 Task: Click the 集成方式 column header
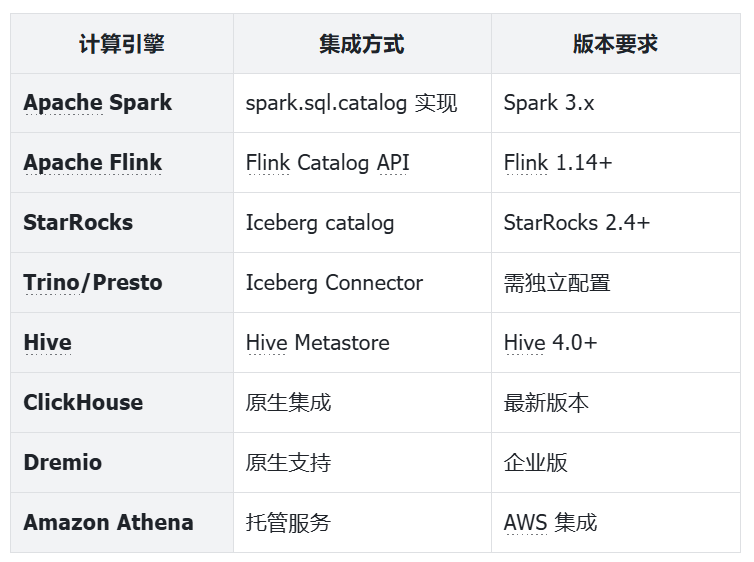(362, 44)
